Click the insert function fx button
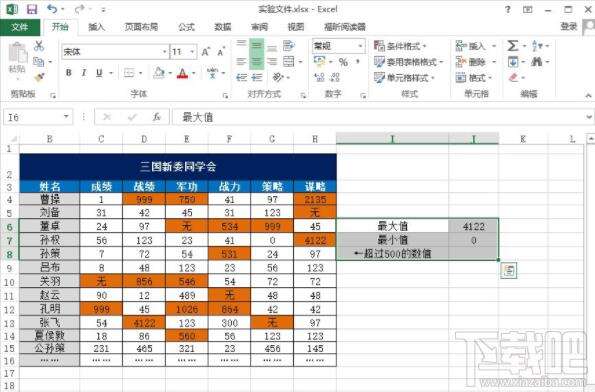Screen dimensions: 595x392 pos(156,117)
